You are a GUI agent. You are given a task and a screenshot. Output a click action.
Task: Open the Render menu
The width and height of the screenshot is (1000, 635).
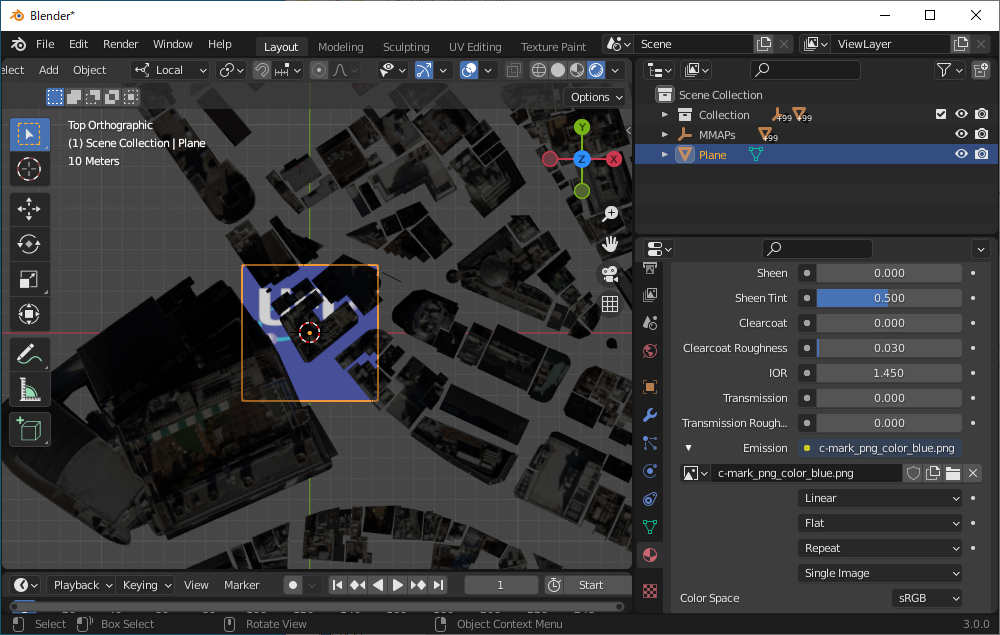tap(121, 44)
